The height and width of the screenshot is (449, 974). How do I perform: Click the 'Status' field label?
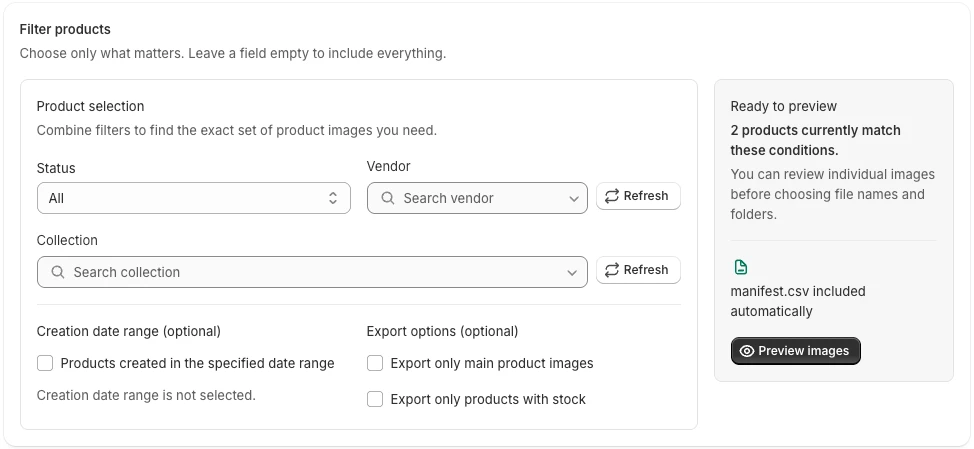pyautogui.click(x=56, y=168)
